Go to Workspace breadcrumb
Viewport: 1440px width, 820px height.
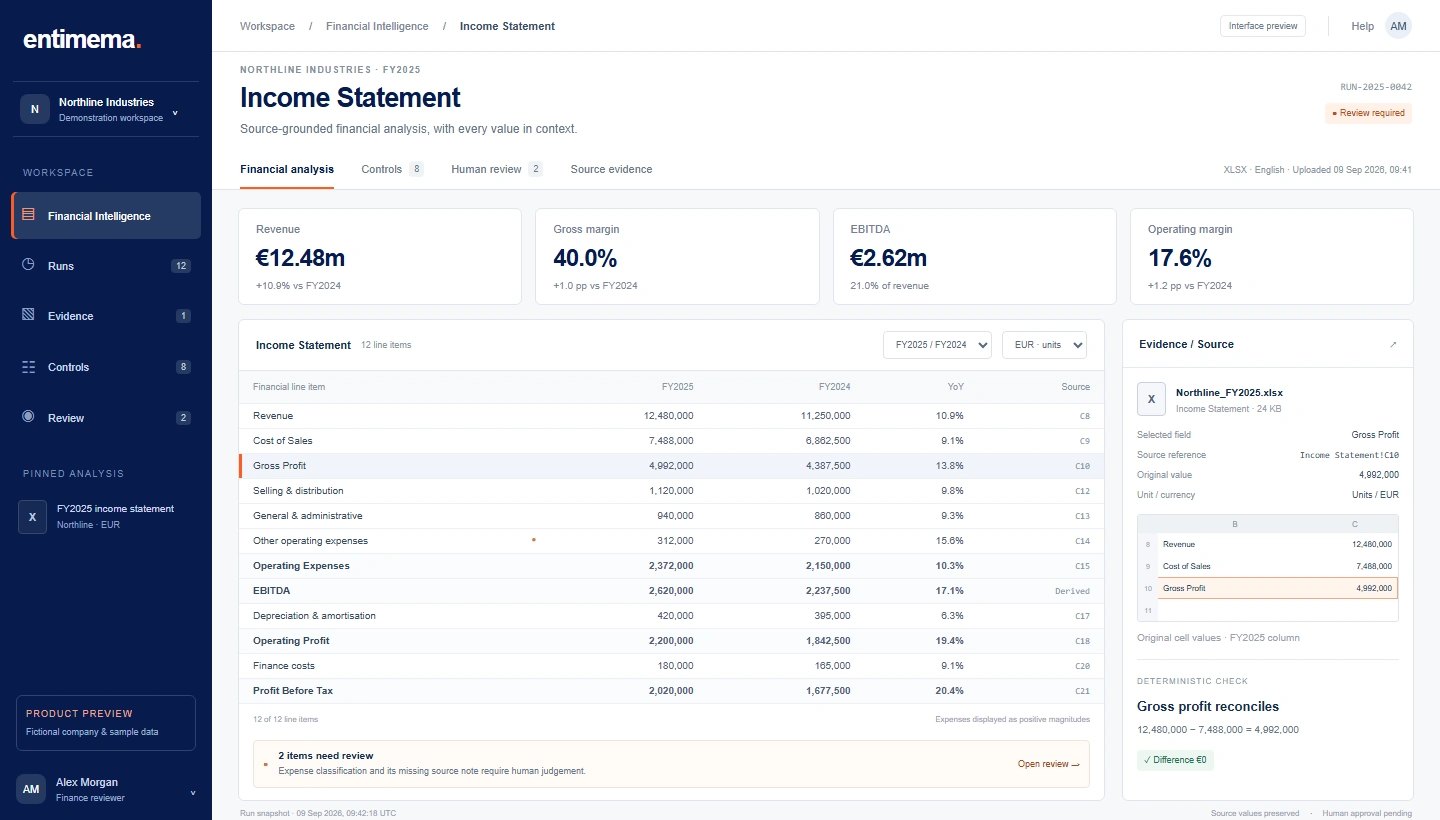pyautogui.click(x=267, y=26)
